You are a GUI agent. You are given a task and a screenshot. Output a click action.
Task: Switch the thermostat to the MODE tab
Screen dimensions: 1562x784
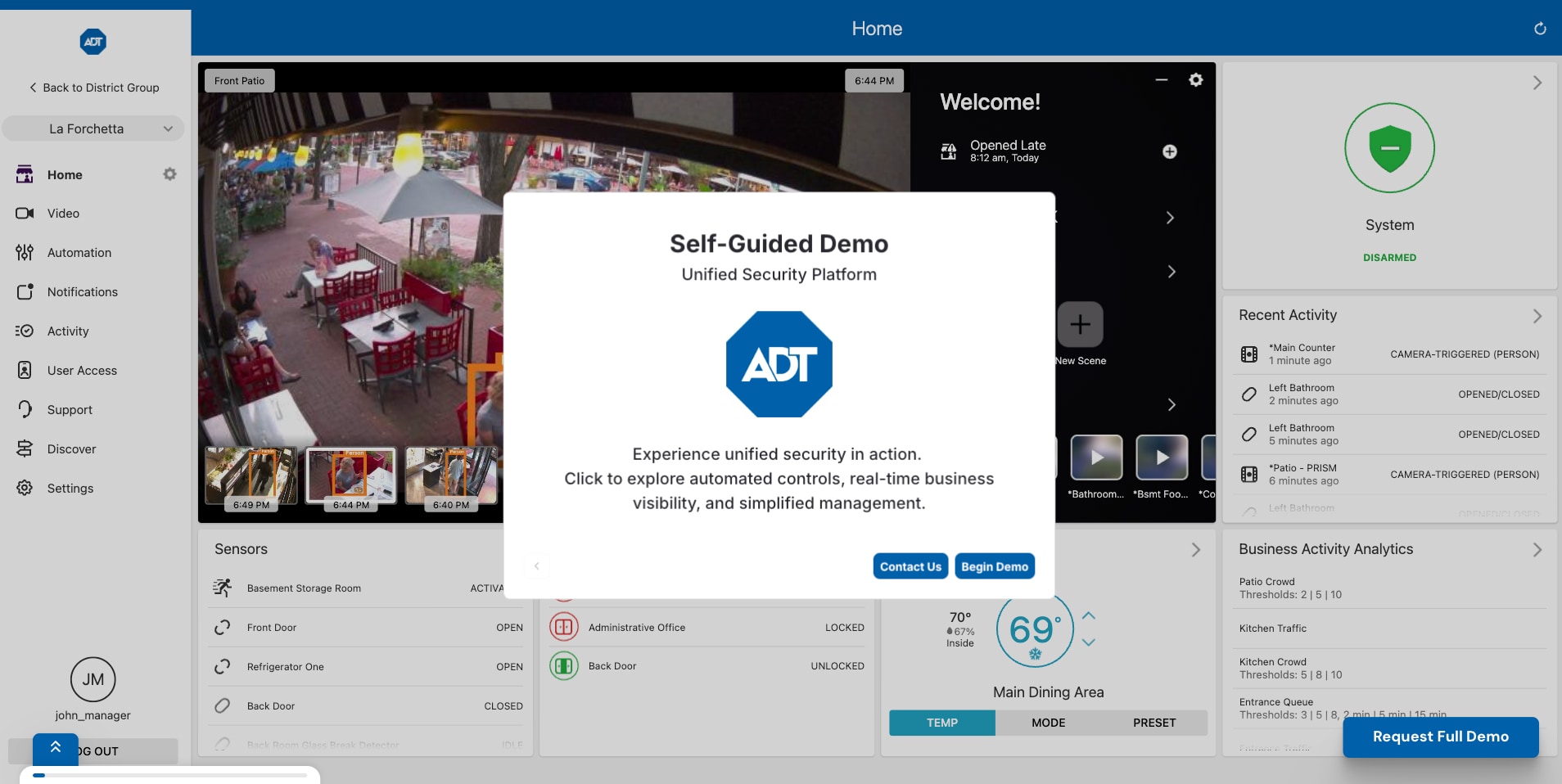click(1048, 723)
